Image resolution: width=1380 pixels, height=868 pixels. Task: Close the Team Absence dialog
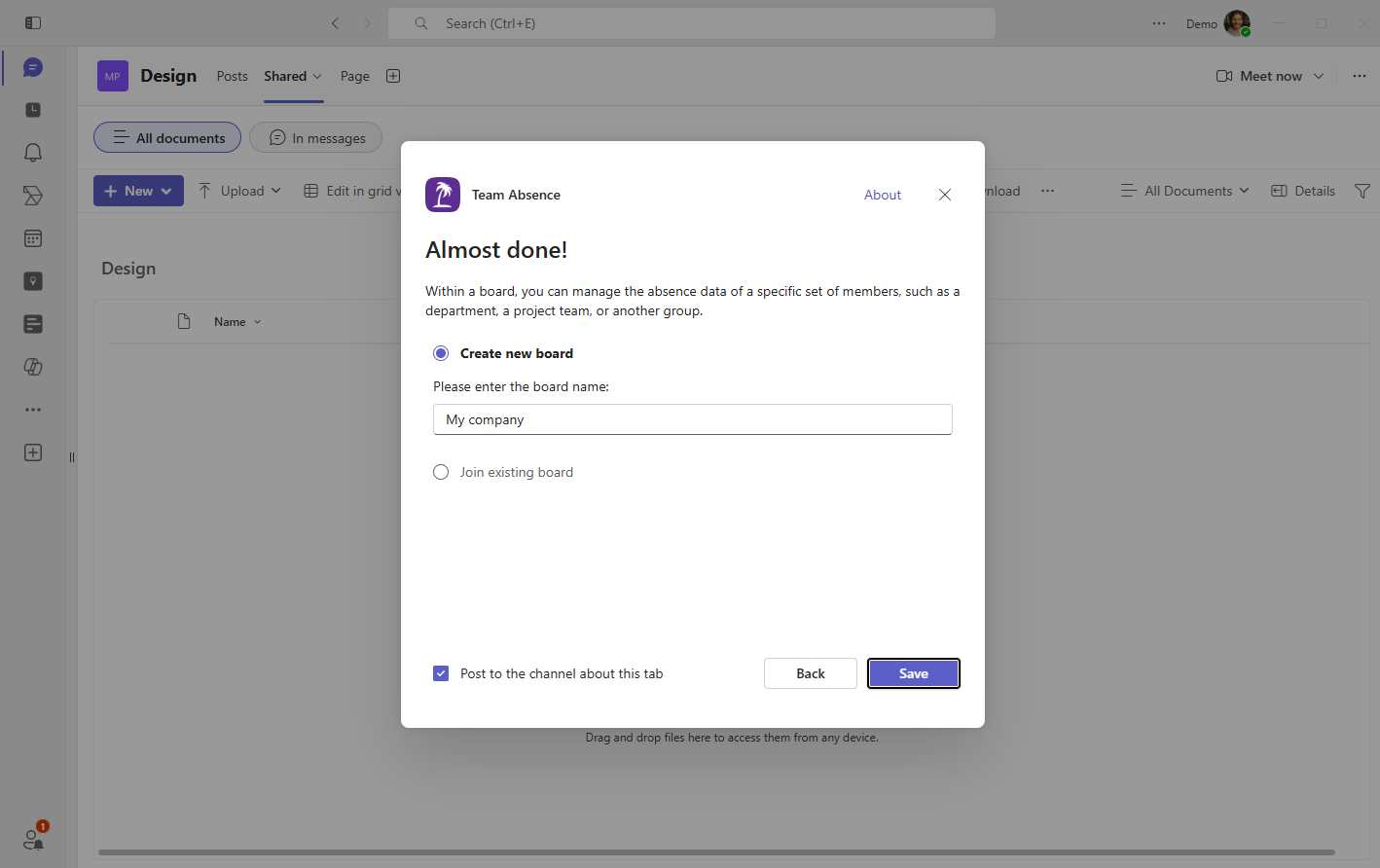click(x=945, y=195)
